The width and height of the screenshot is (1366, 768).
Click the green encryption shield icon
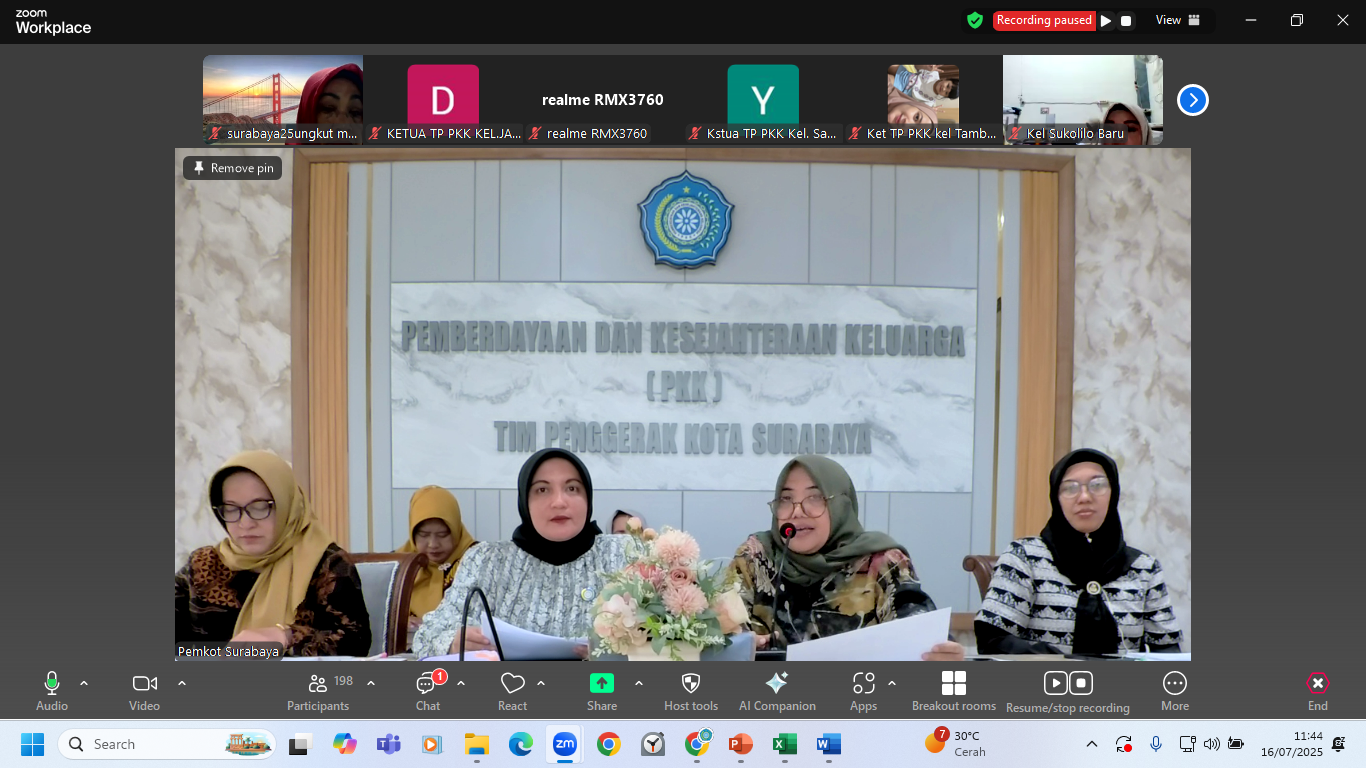click(975, 20)
